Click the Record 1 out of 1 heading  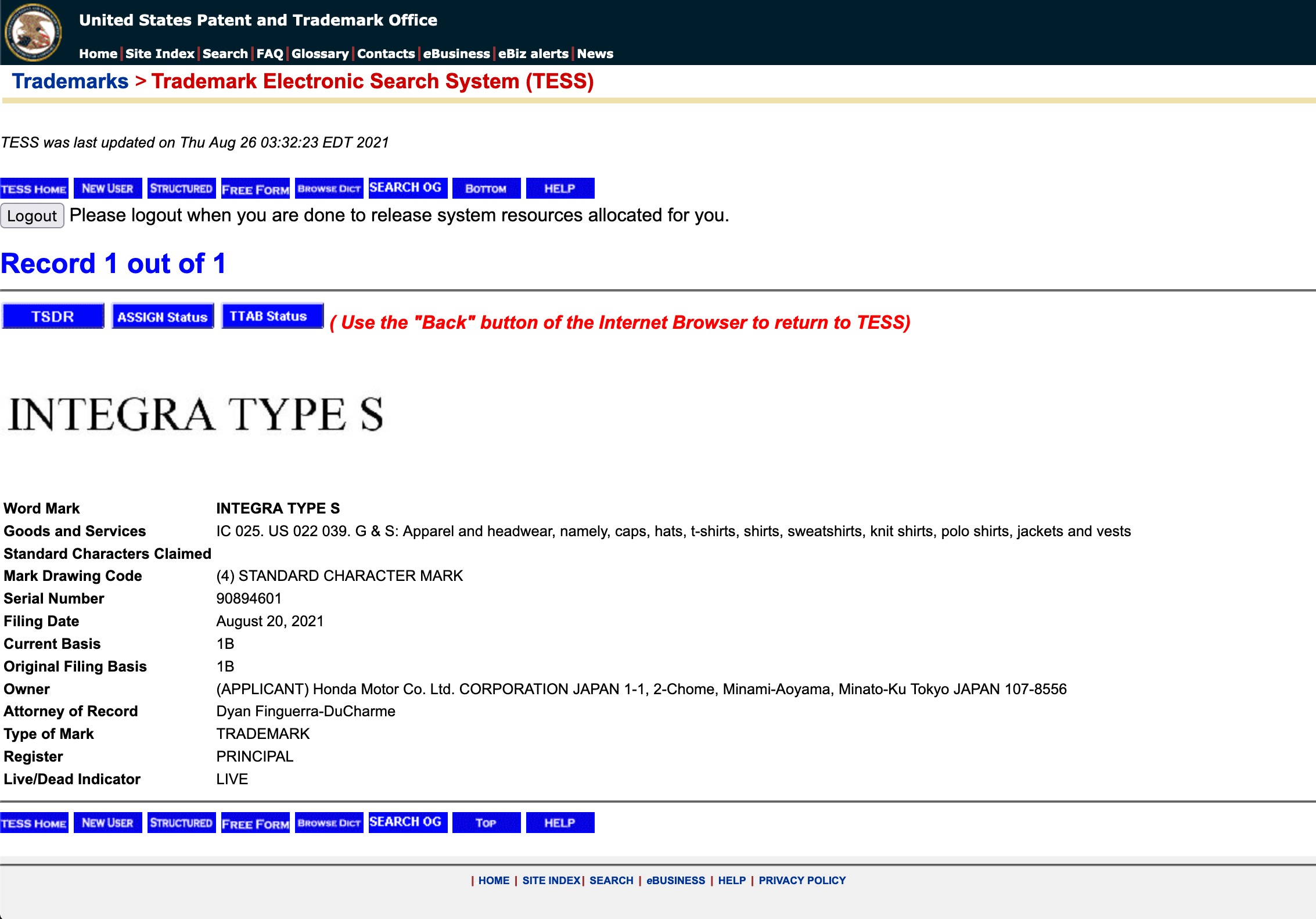click(113, 264)
